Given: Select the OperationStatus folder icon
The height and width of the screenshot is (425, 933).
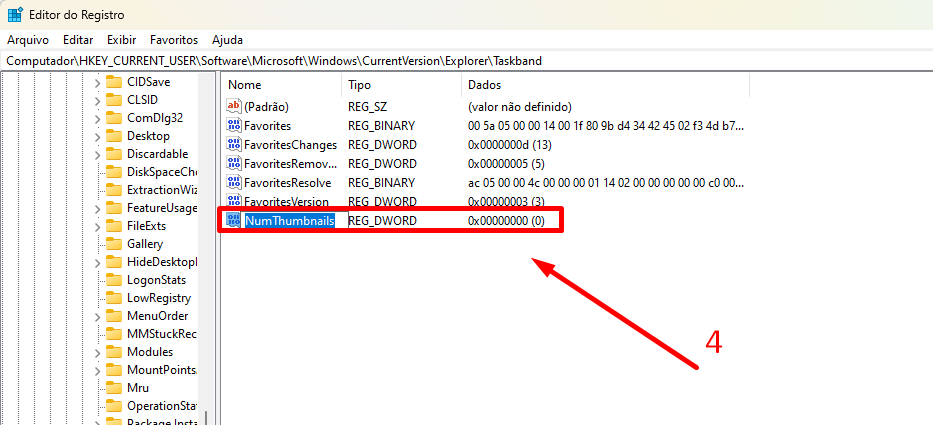Looking at the screenshot, I should coord(114,406).
